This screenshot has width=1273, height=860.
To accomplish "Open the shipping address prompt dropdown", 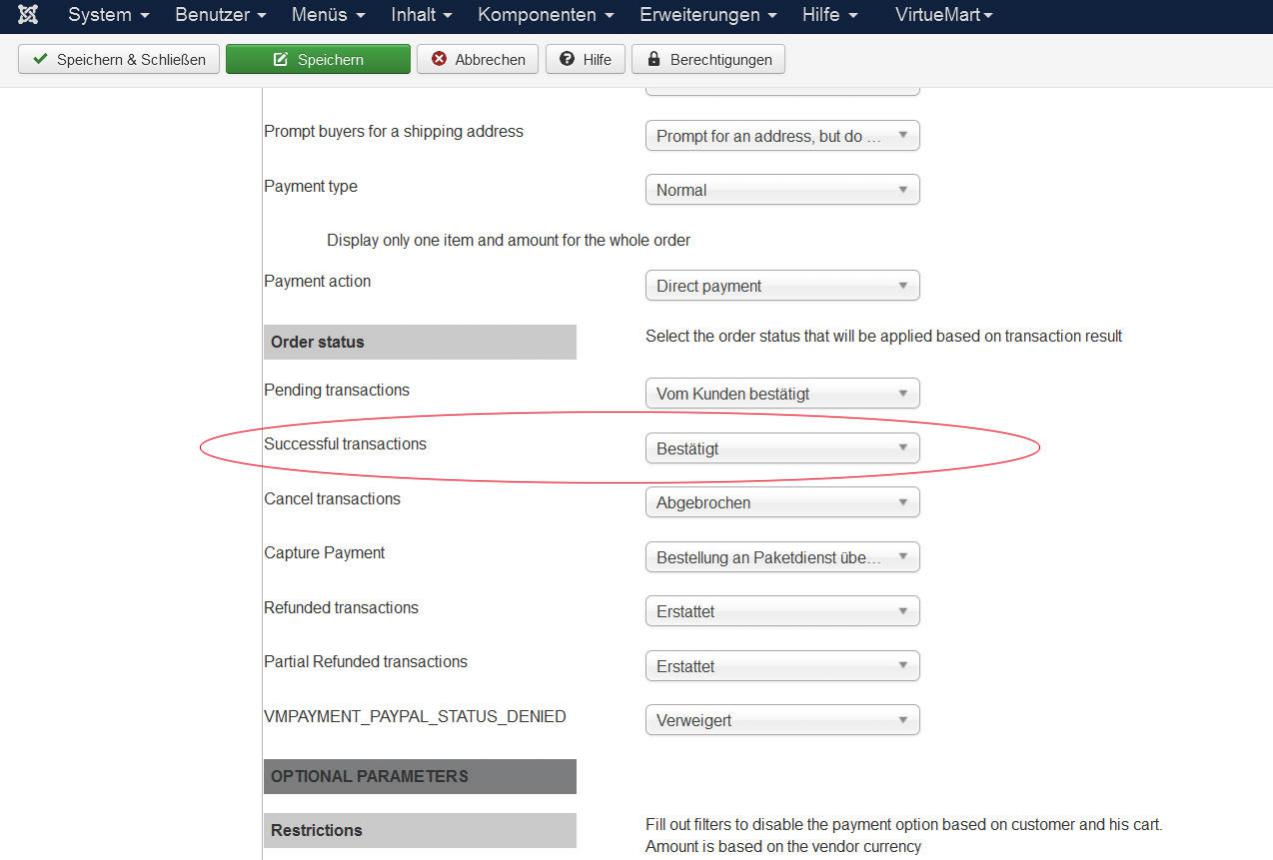I will (782, 136).
